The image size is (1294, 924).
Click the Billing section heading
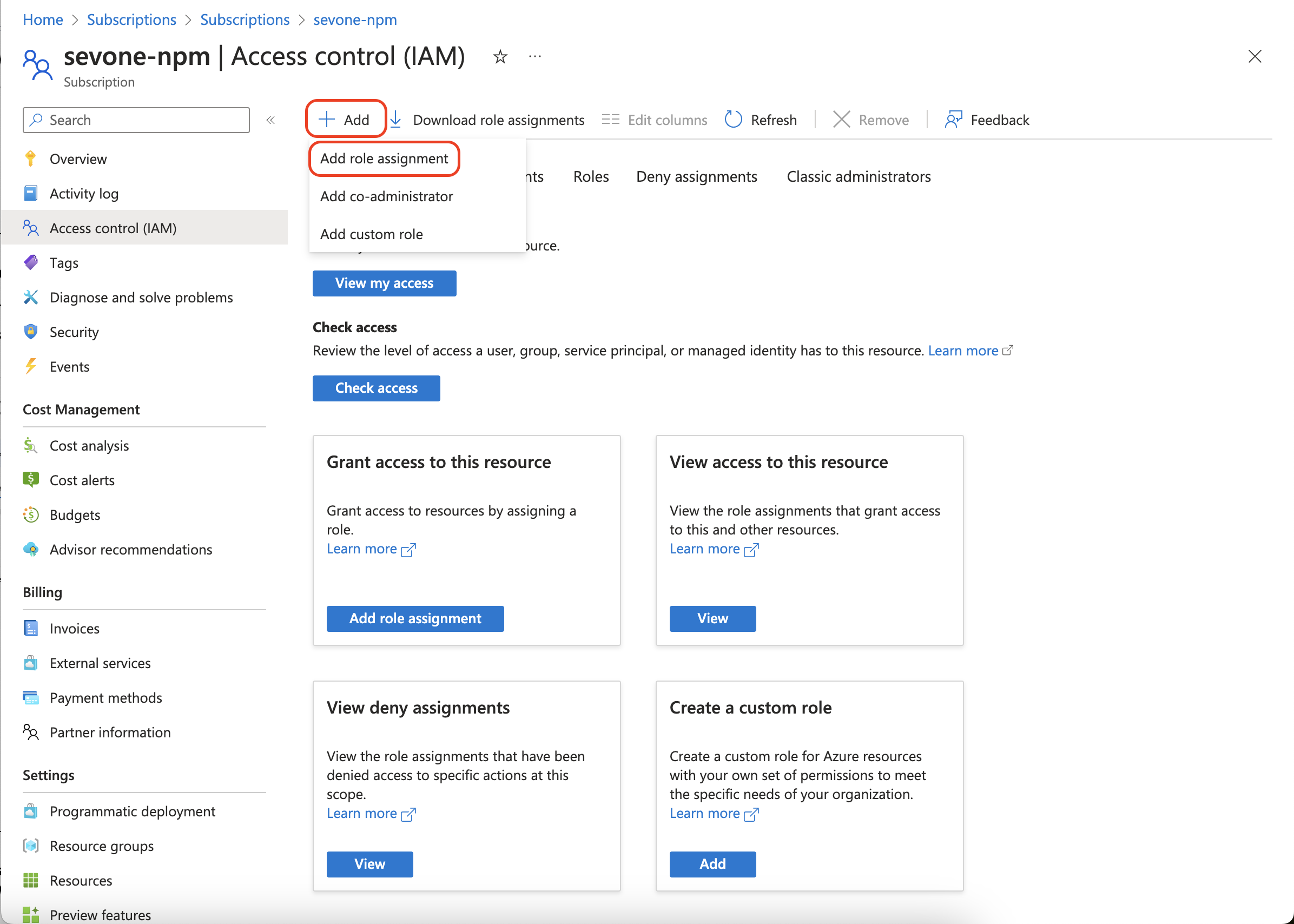42,592
